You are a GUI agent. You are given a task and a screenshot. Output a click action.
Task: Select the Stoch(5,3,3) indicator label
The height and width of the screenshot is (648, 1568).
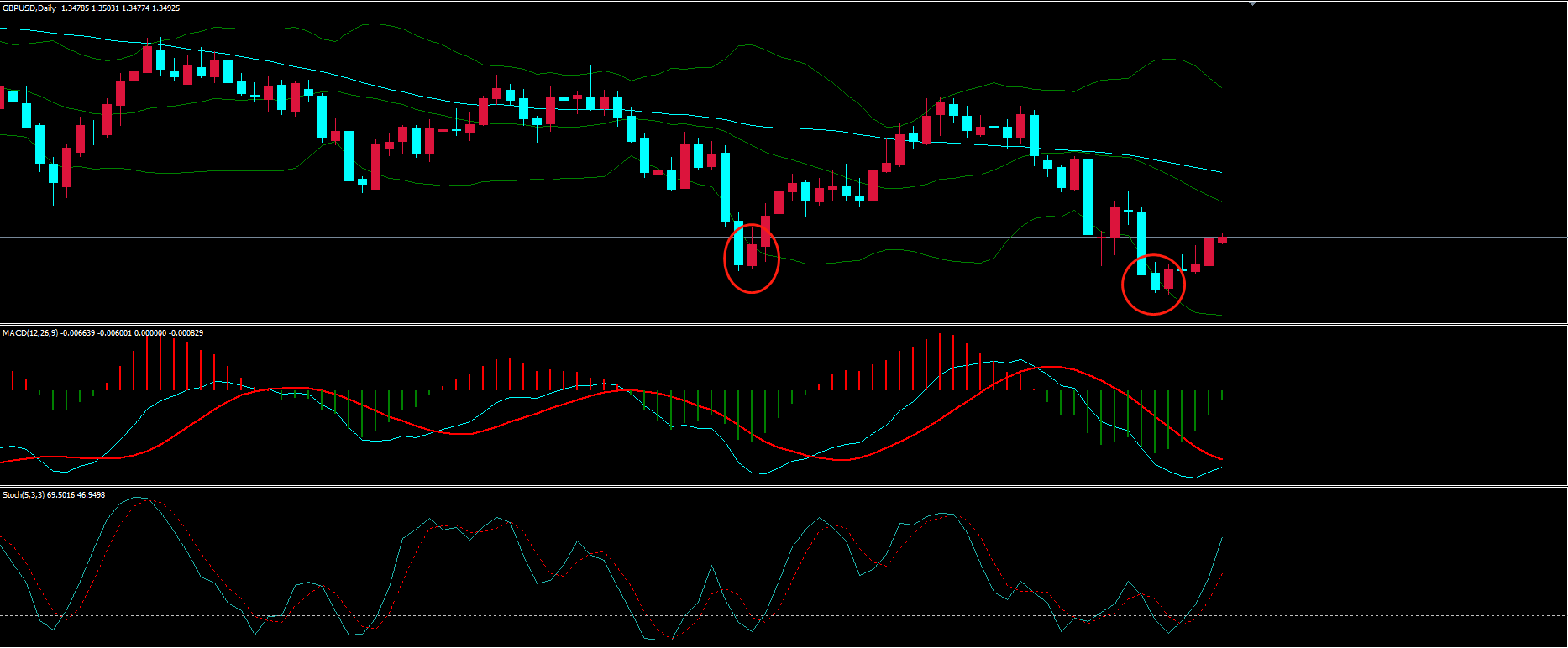tap(24, 495)
